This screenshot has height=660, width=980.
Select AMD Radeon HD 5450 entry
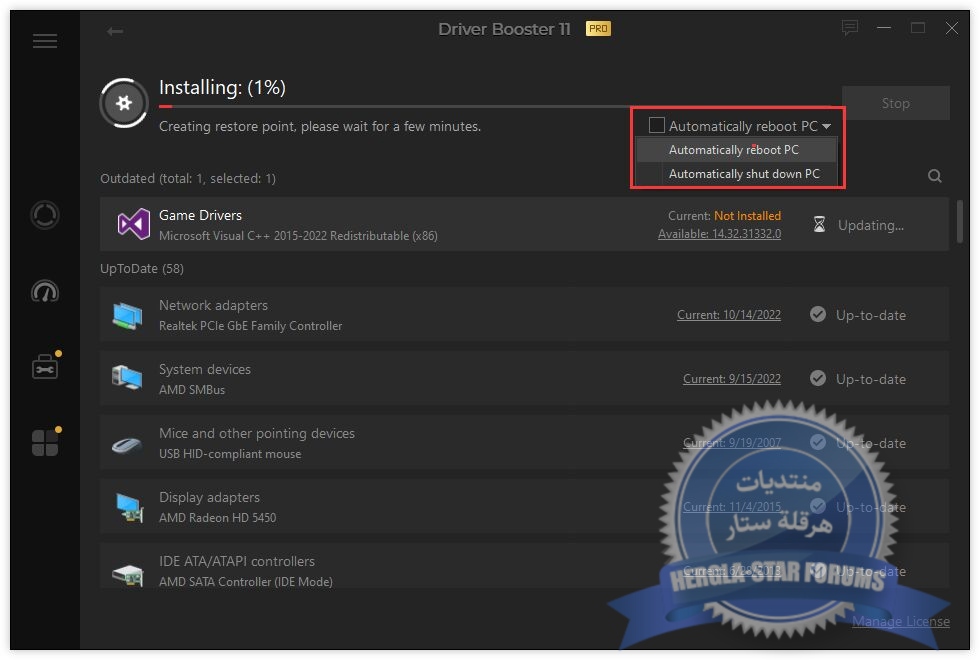coord(218,518)
